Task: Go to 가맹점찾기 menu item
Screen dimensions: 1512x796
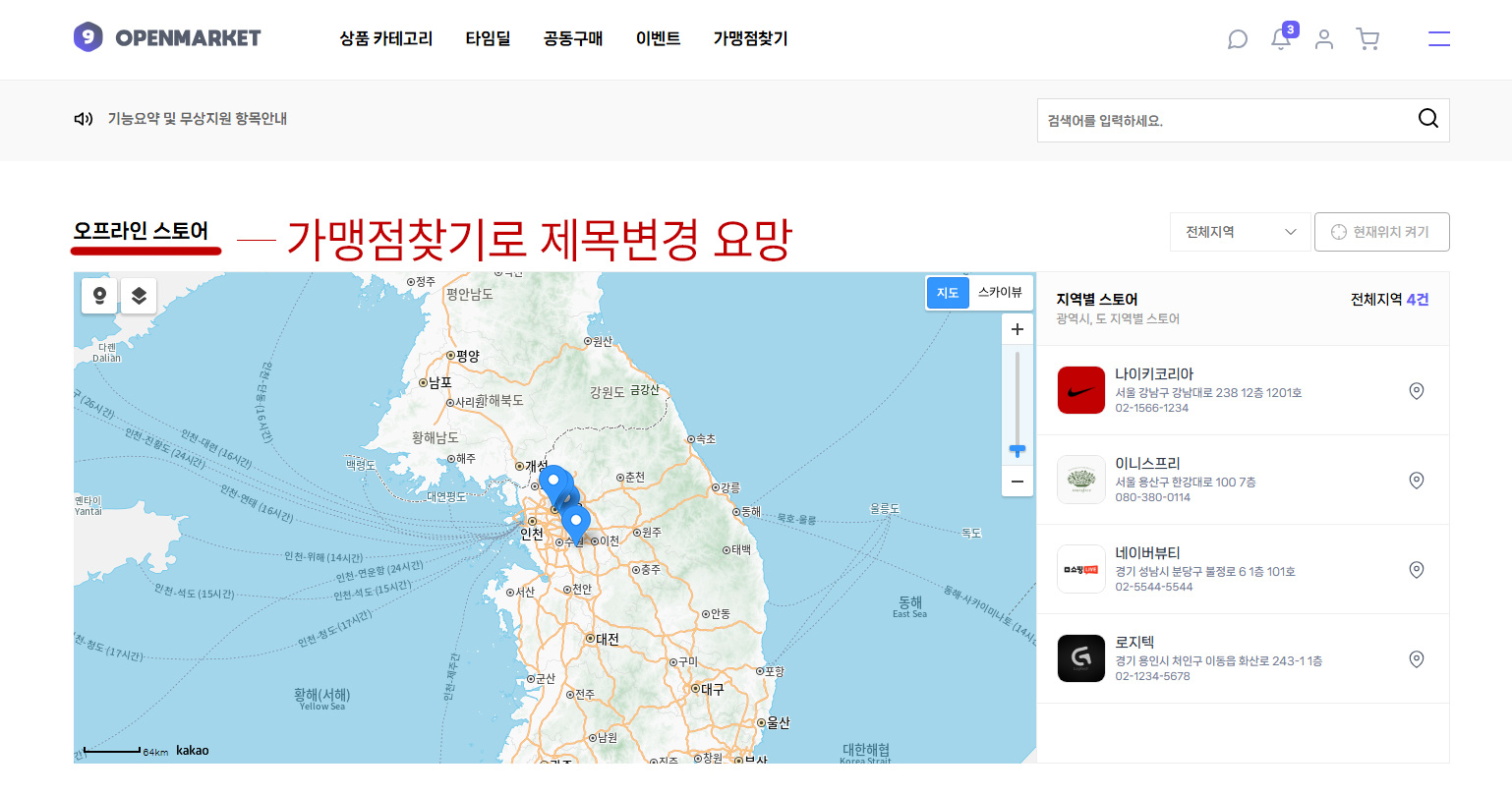Action: coord(750,39)
